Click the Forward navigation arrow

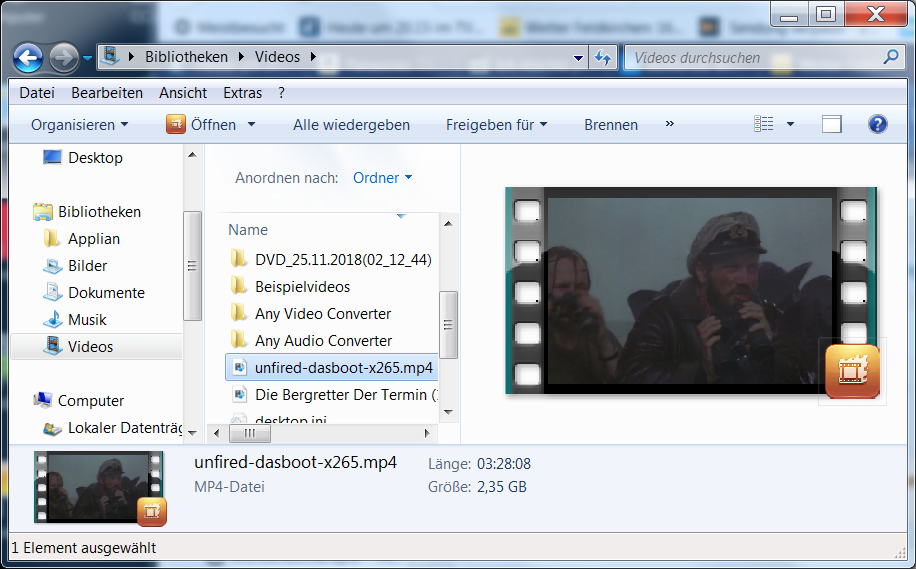click(64, 58)
